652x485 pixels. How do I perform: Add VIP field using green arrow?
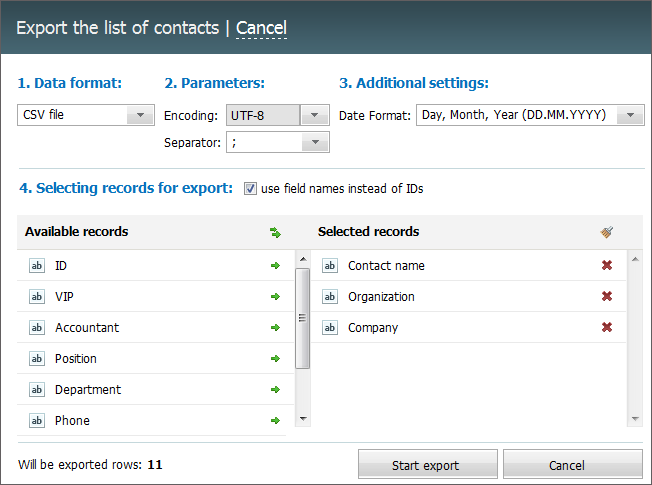(x=275, y=297)
